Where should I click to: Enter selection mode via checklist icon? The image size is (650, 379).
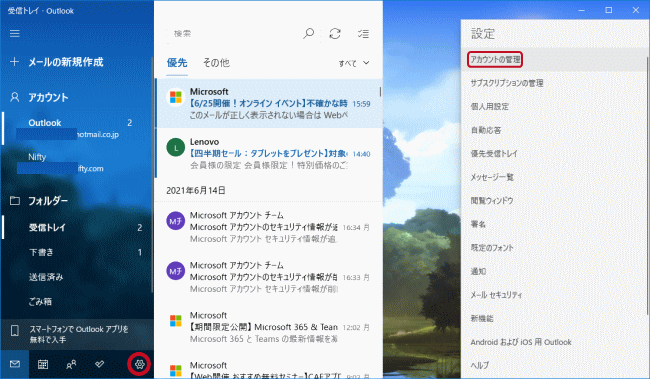[x=364, y=34]
